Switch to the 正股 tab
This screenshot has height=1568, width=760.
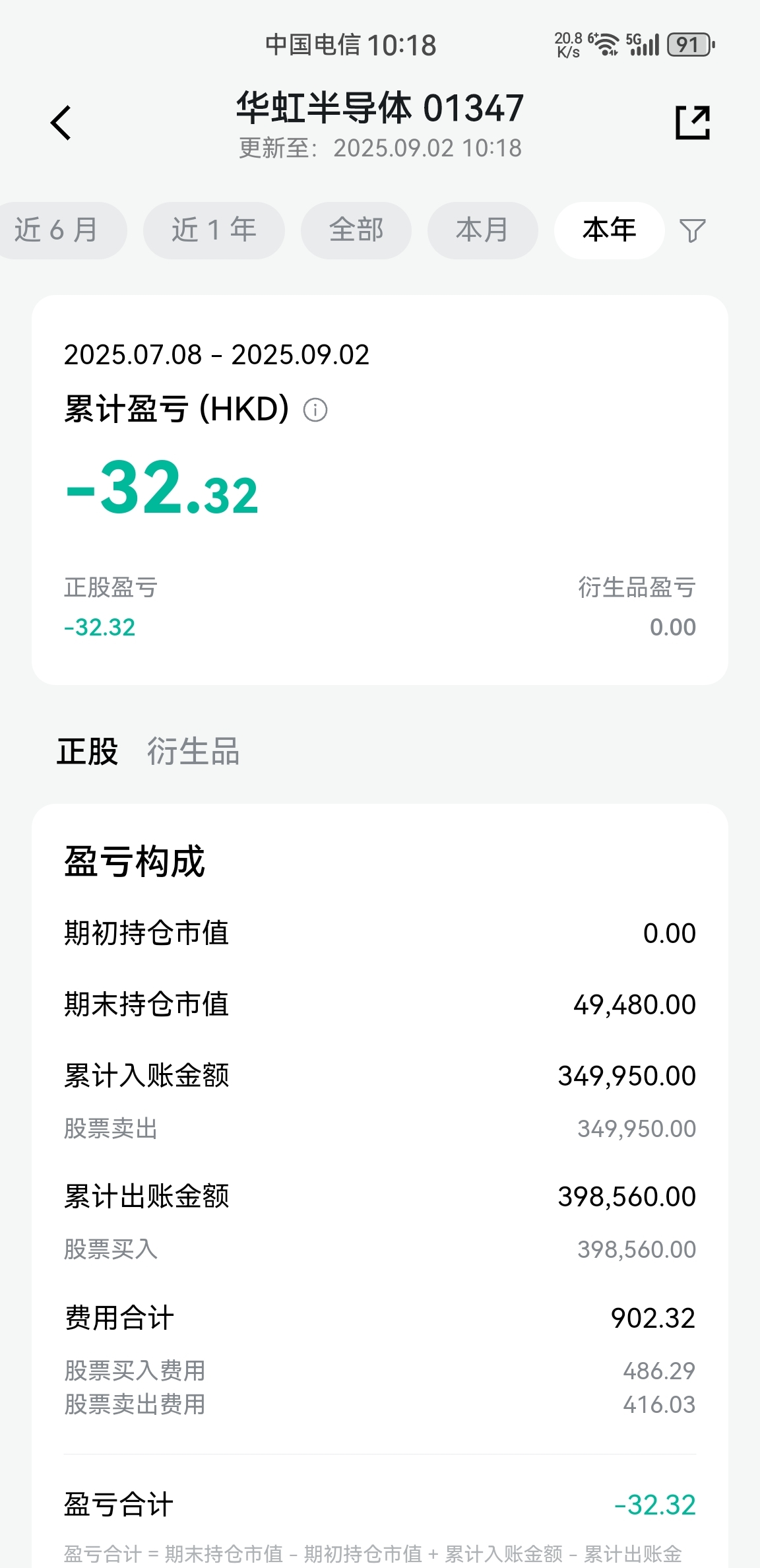pyautogui.click(x=87, y=752)
